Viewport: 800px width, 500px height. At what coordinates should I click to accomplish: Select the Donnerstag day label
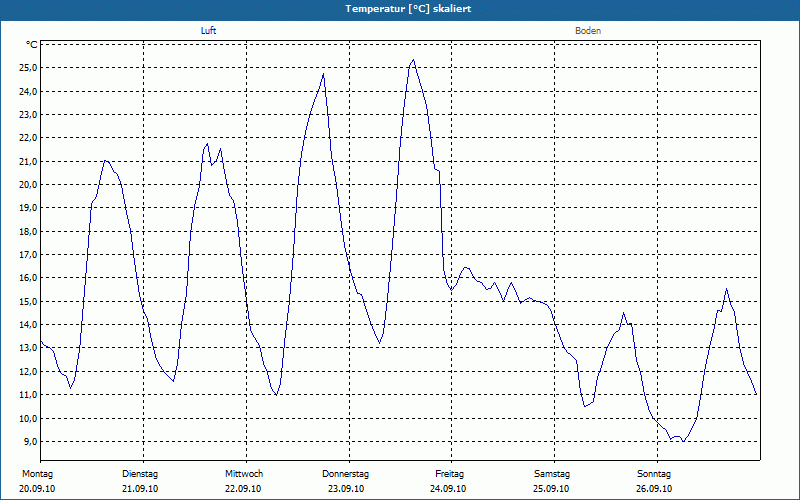[x=345, y=474]
